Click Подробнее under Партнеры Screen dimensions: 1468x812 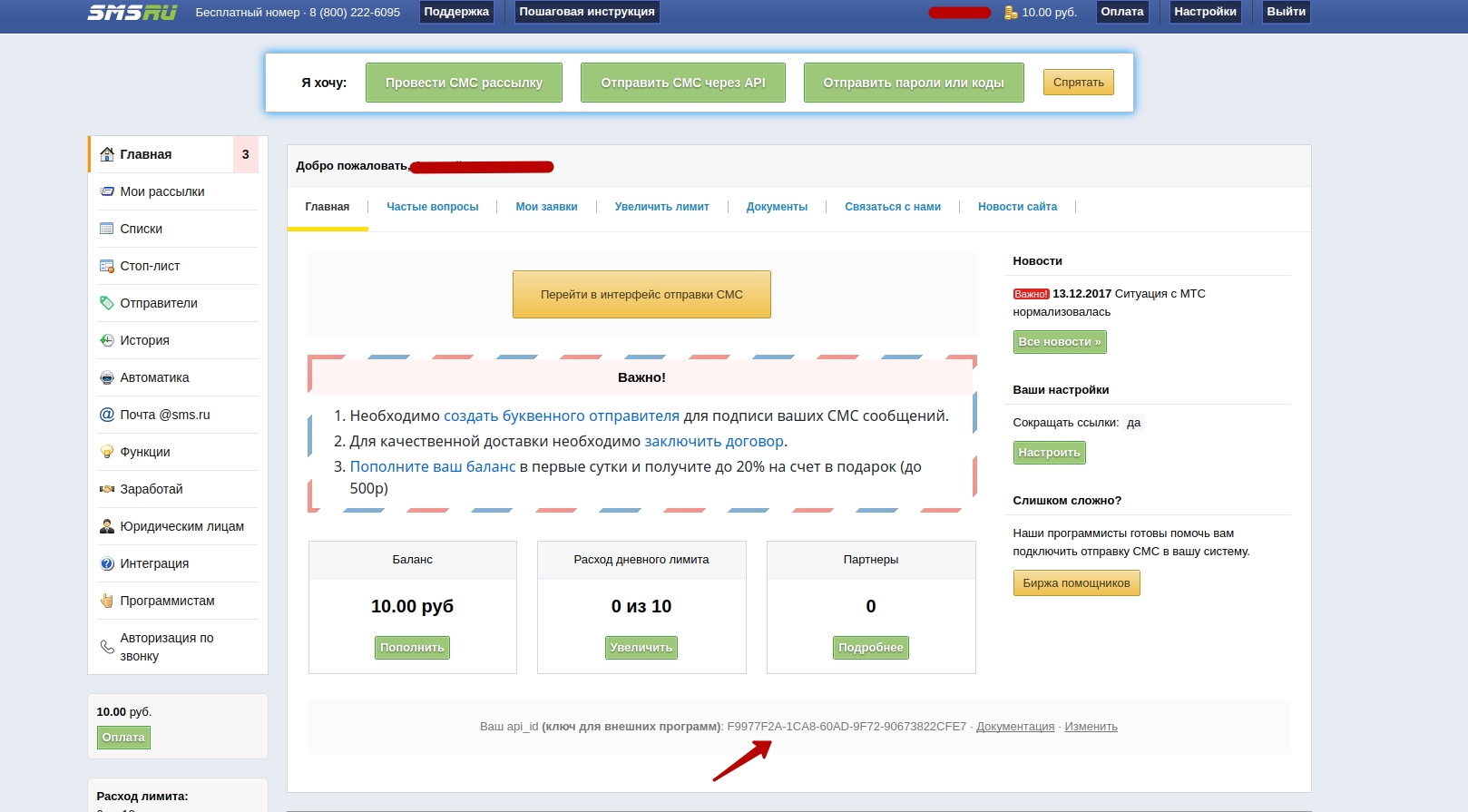pos(871,648)
